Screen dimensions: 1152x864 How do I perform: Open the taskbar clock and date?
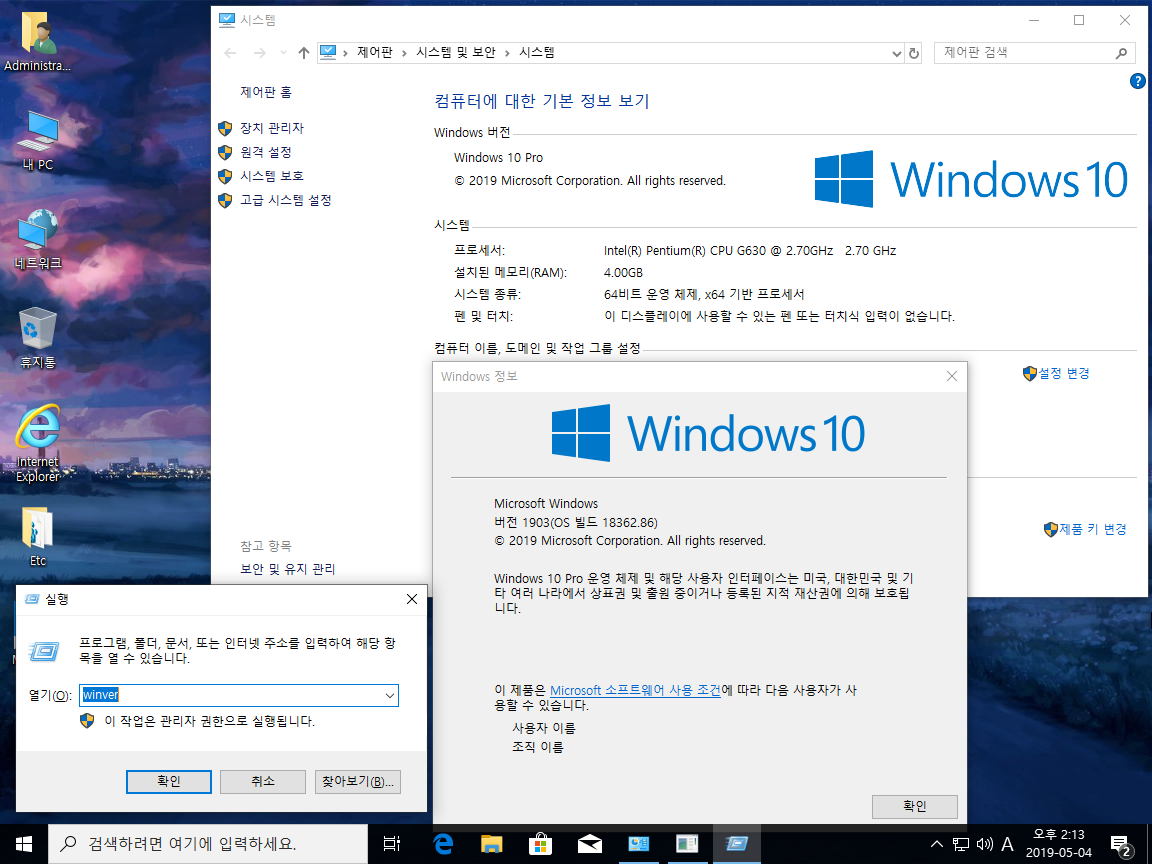coord(1059,844)
